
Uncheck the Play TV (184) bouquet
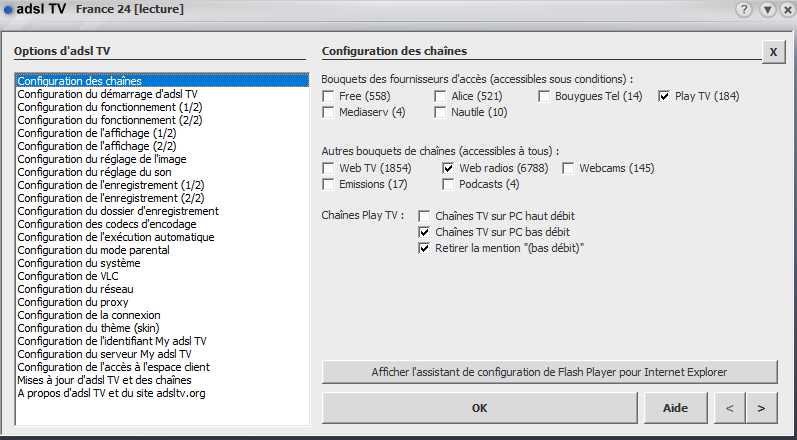665,97
